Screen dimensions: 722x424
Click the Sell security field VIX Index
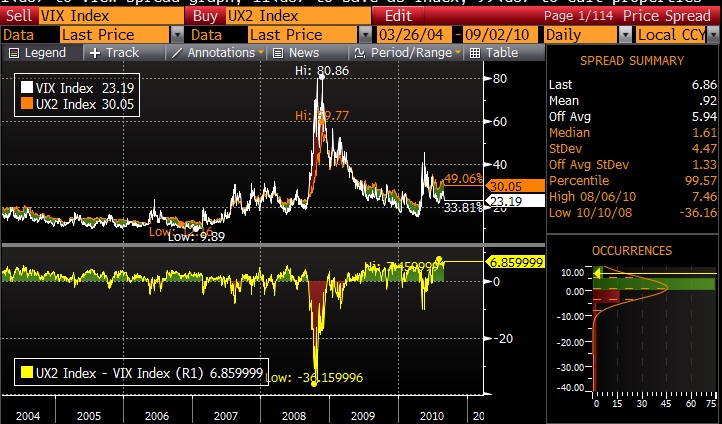click(111, 16)
